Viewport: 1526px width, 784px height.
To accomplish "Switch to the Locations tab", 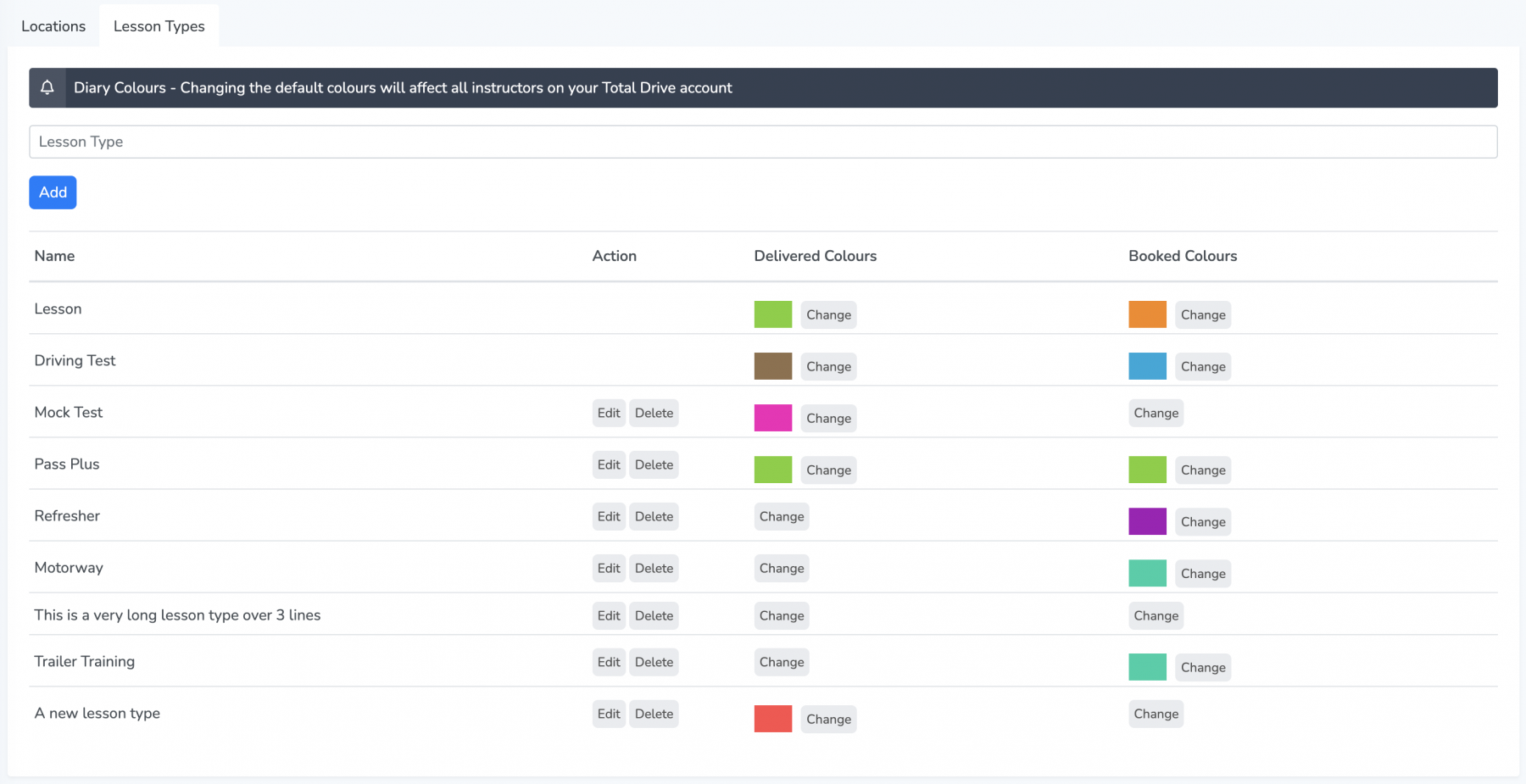I will click(x=53, y=26).
